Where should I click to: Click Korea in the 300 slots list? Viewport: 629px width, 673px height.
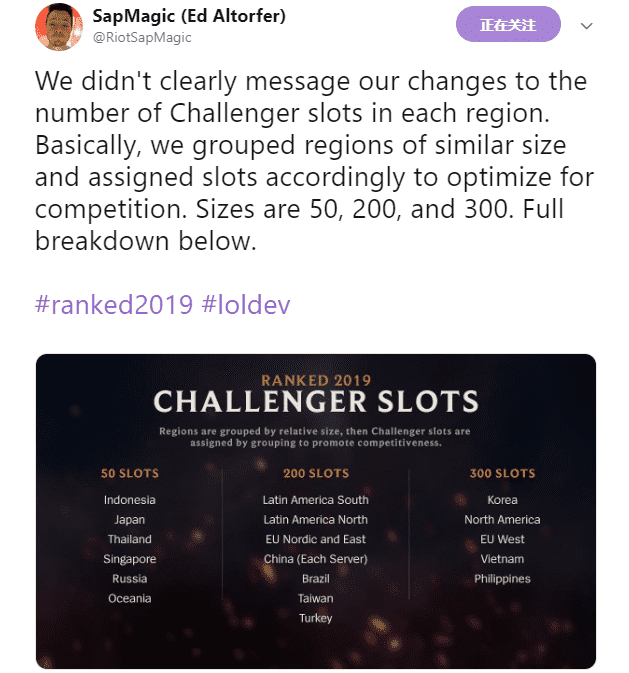pyautogui.click(x=502, y=500)
